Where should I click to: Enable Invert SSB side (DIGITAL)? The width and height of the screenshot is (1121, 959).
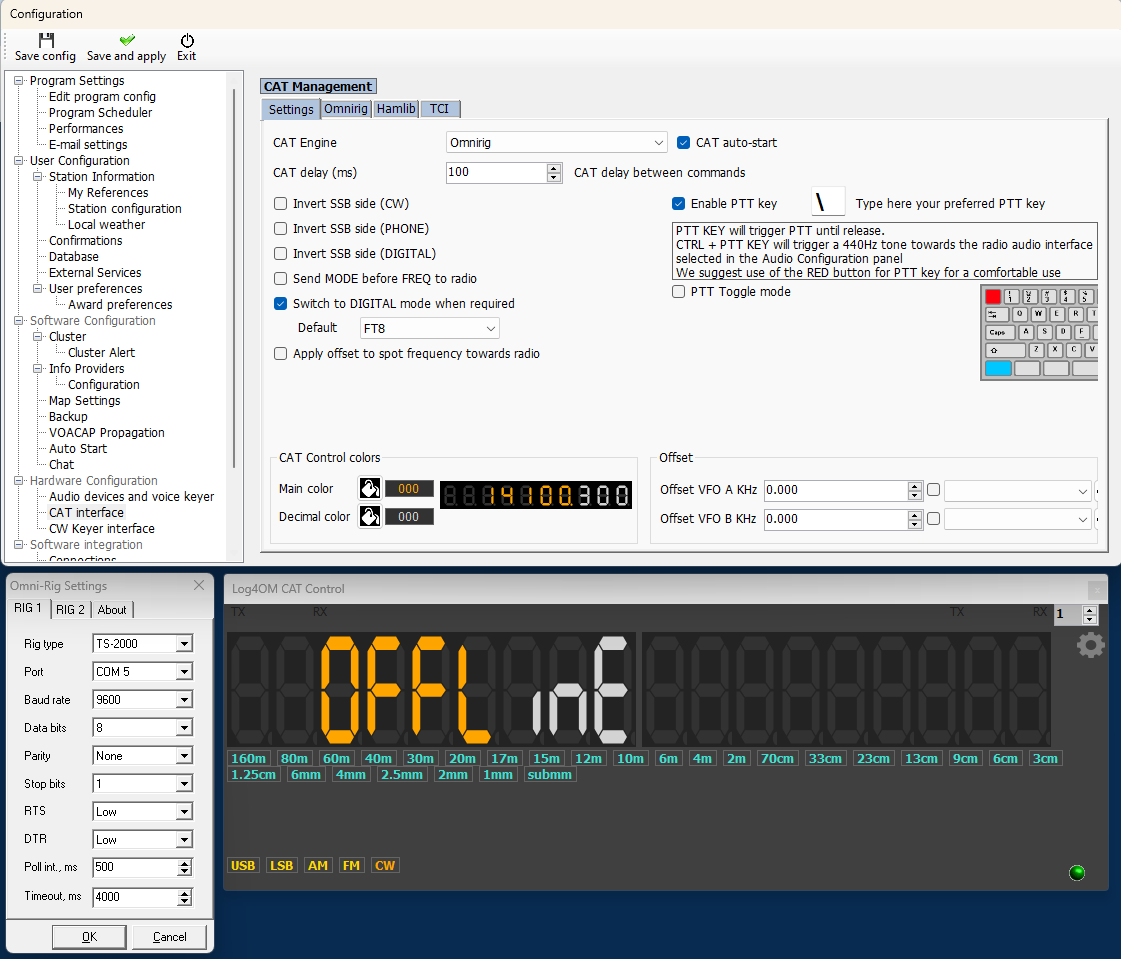[x=281, y=253]
